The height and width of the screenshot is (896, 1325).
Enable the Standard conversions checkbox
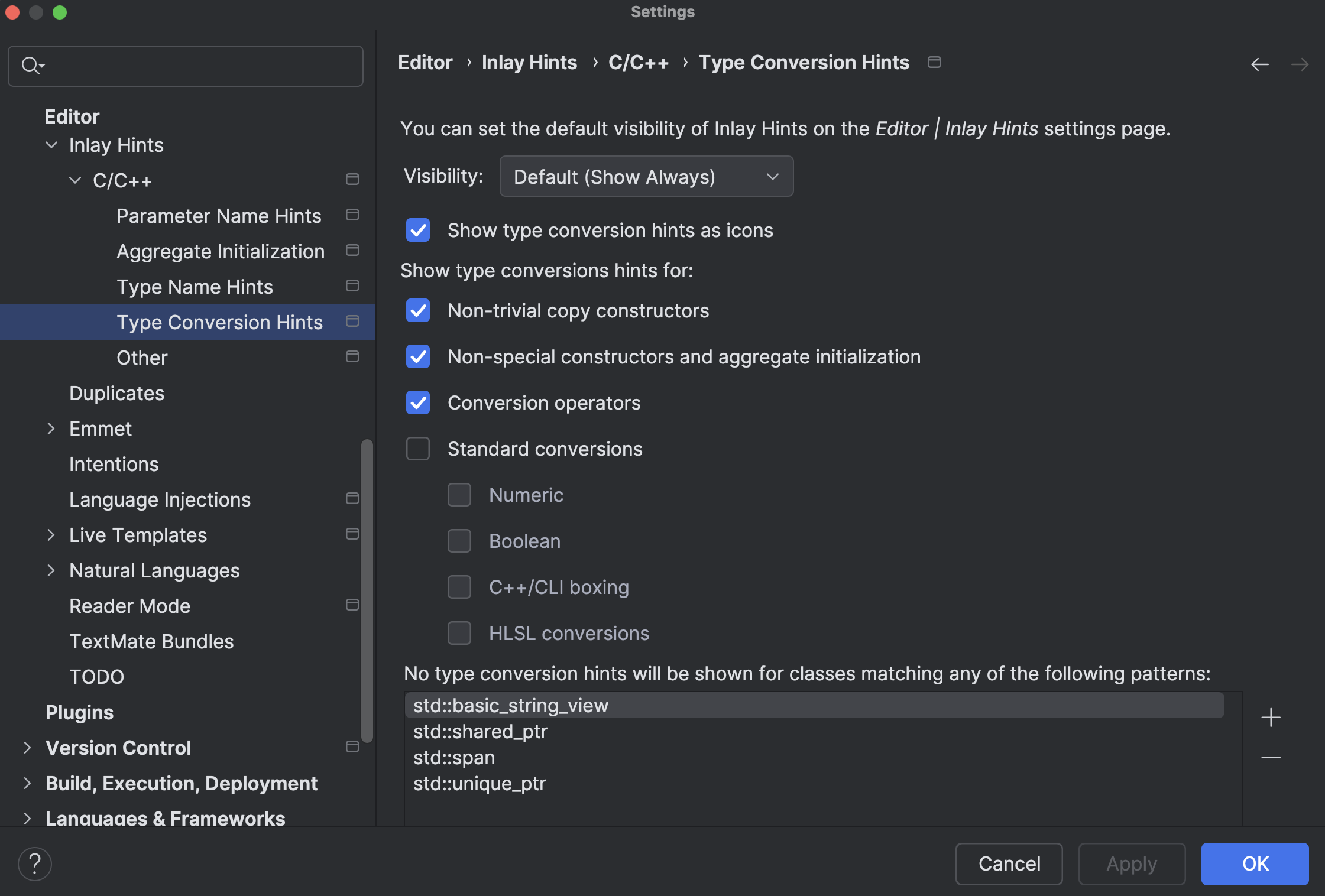[417, 449]
